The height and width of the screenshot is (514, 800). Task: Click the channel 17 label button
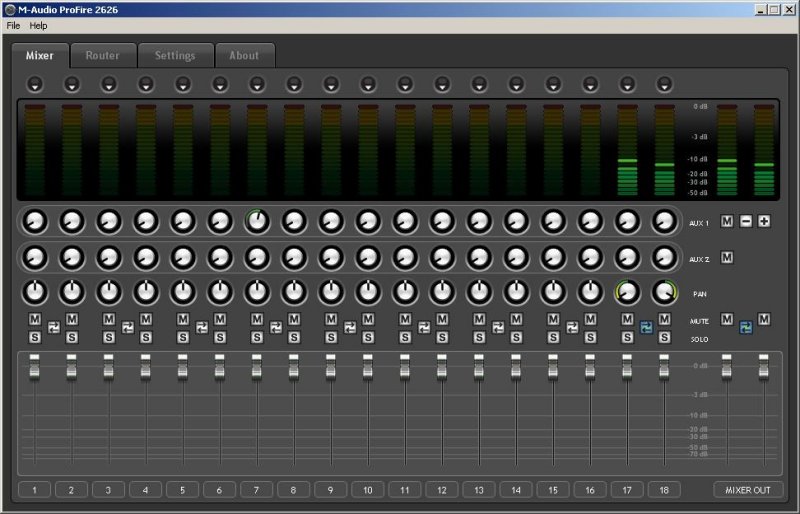627,490
